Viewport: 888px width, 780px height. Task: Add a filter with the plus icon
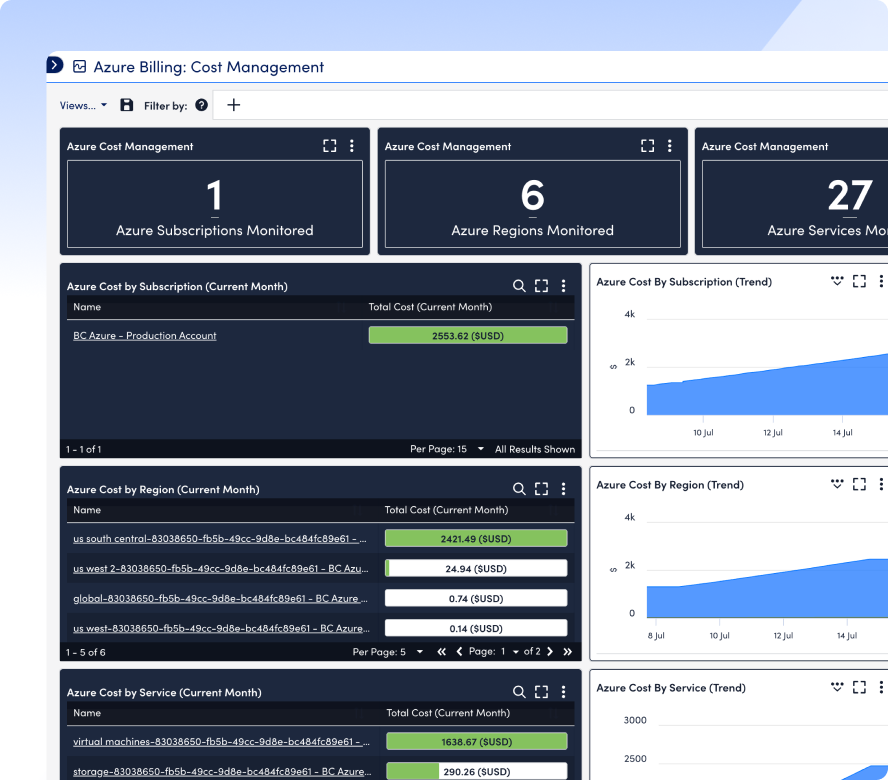coord(233,105)
